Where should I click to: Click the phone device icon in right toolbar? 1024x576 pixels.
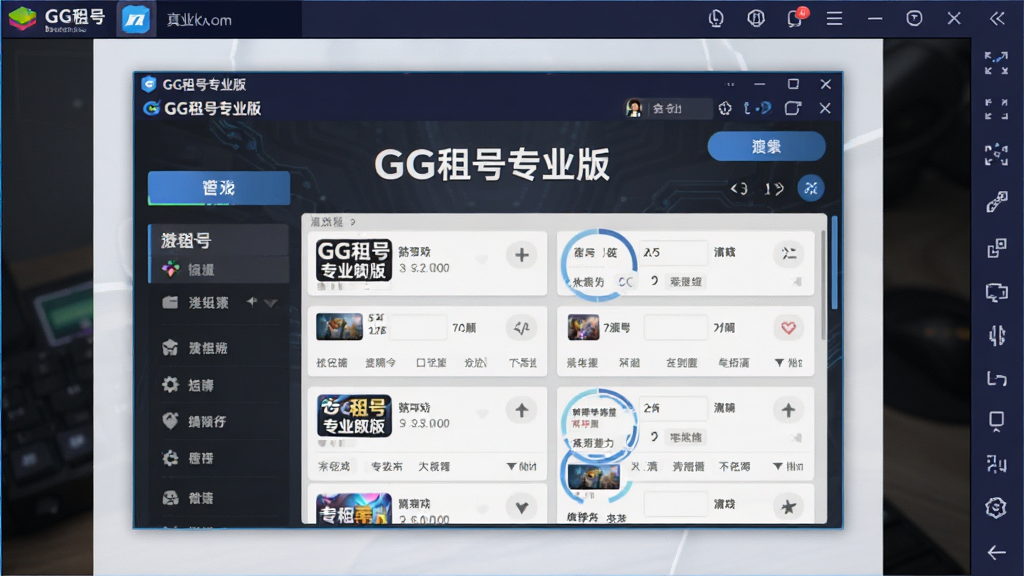click(x=996, y=421)
